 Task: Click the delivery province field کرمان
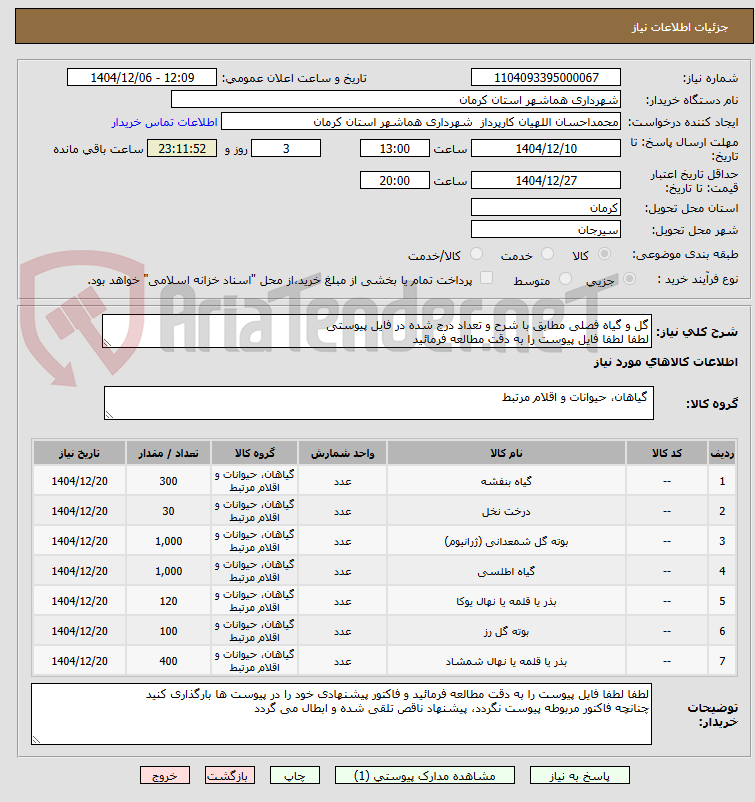[546, 207]
